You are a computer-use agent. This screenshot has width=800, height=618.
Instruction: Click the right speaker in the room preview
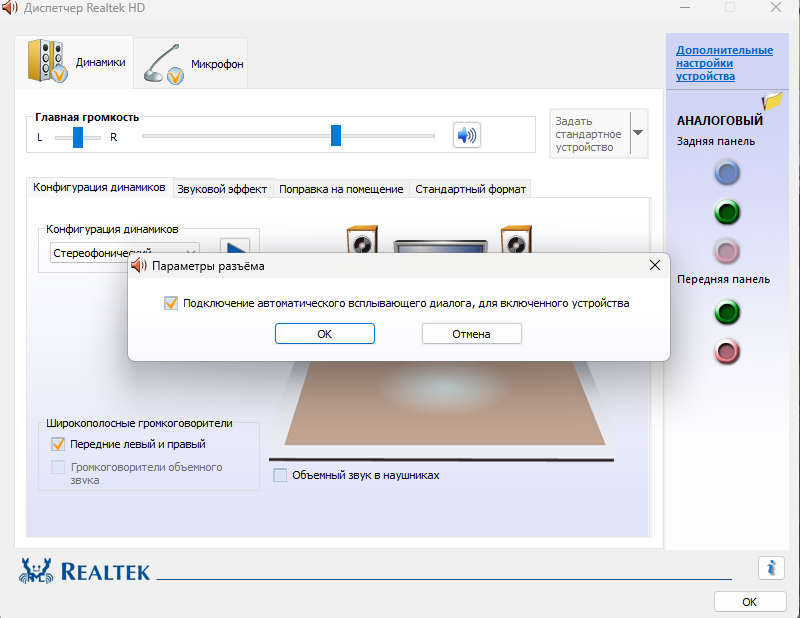coord(516,239)
